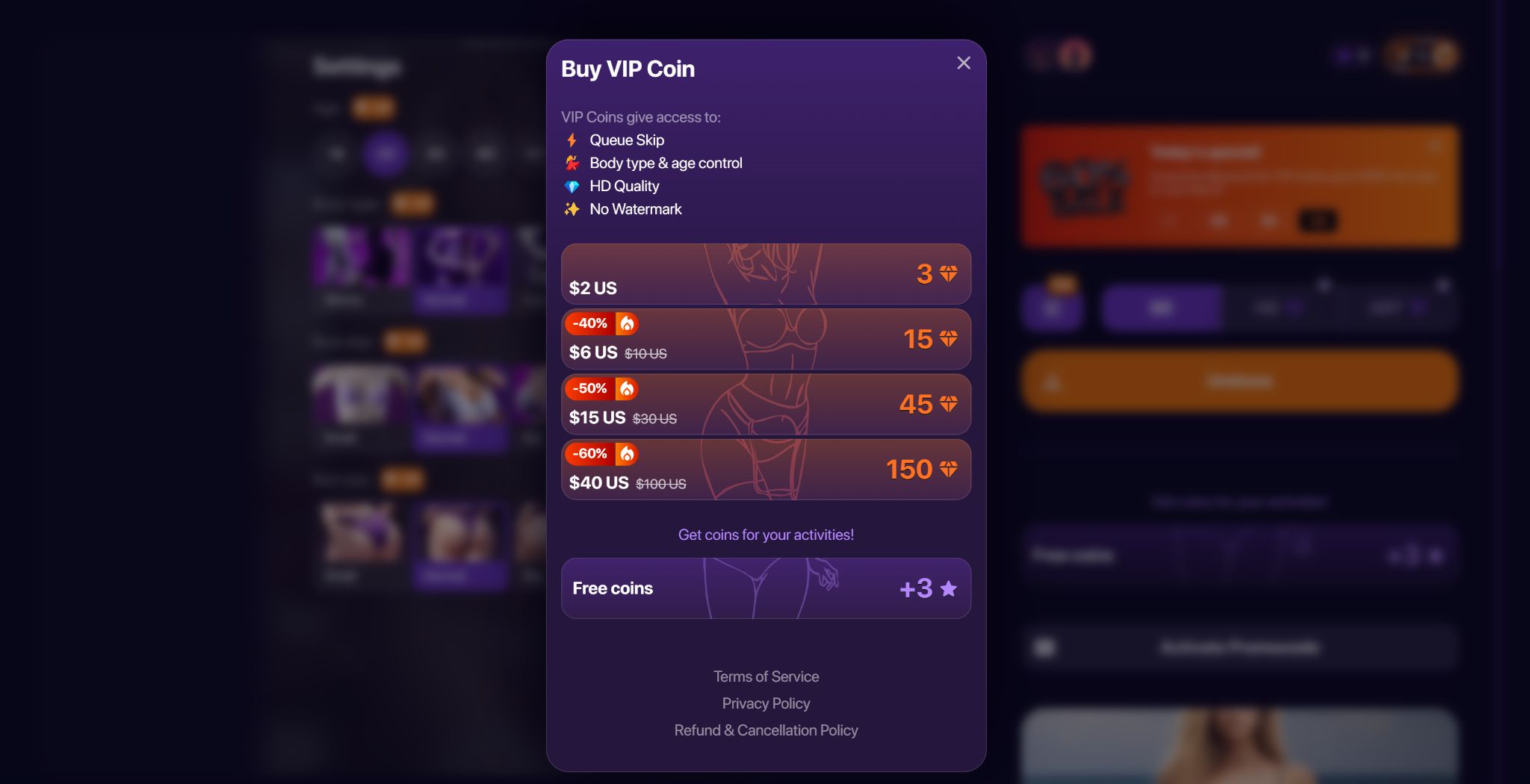
Task: Click the Queue Skip lightning icon
Action: [572, 140]
